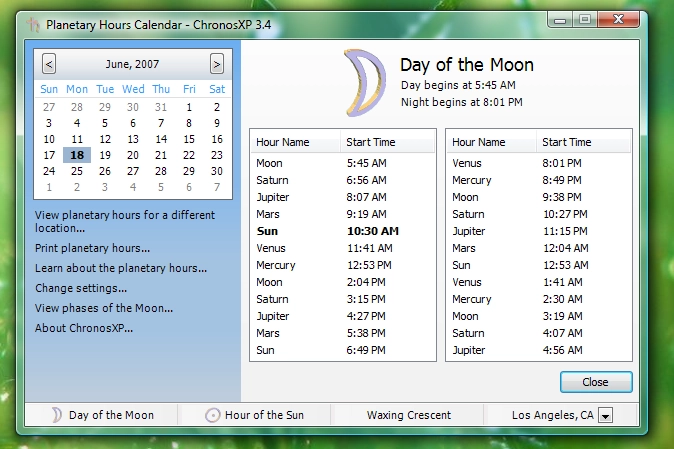This screenshot has width=674, height=449.
Task: Select the Moon 9:38 PM row
Action: [539, 197]
